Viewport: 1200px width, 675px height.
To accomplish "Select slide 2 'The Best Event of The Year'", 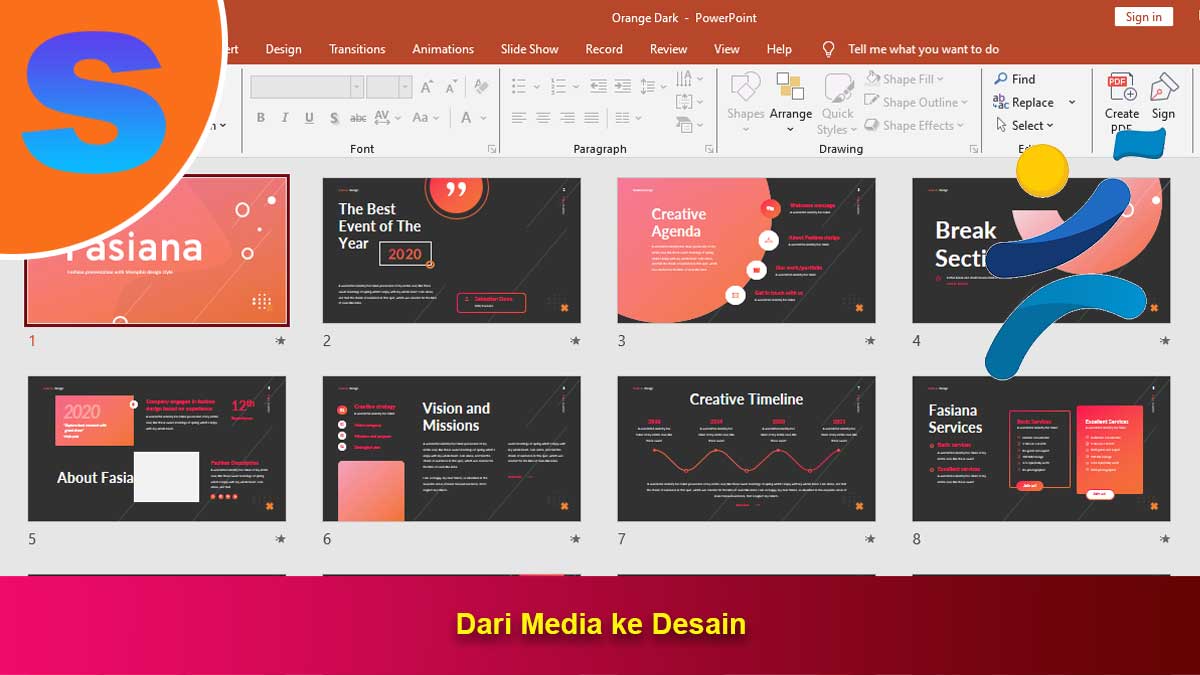I will [451, 250].
